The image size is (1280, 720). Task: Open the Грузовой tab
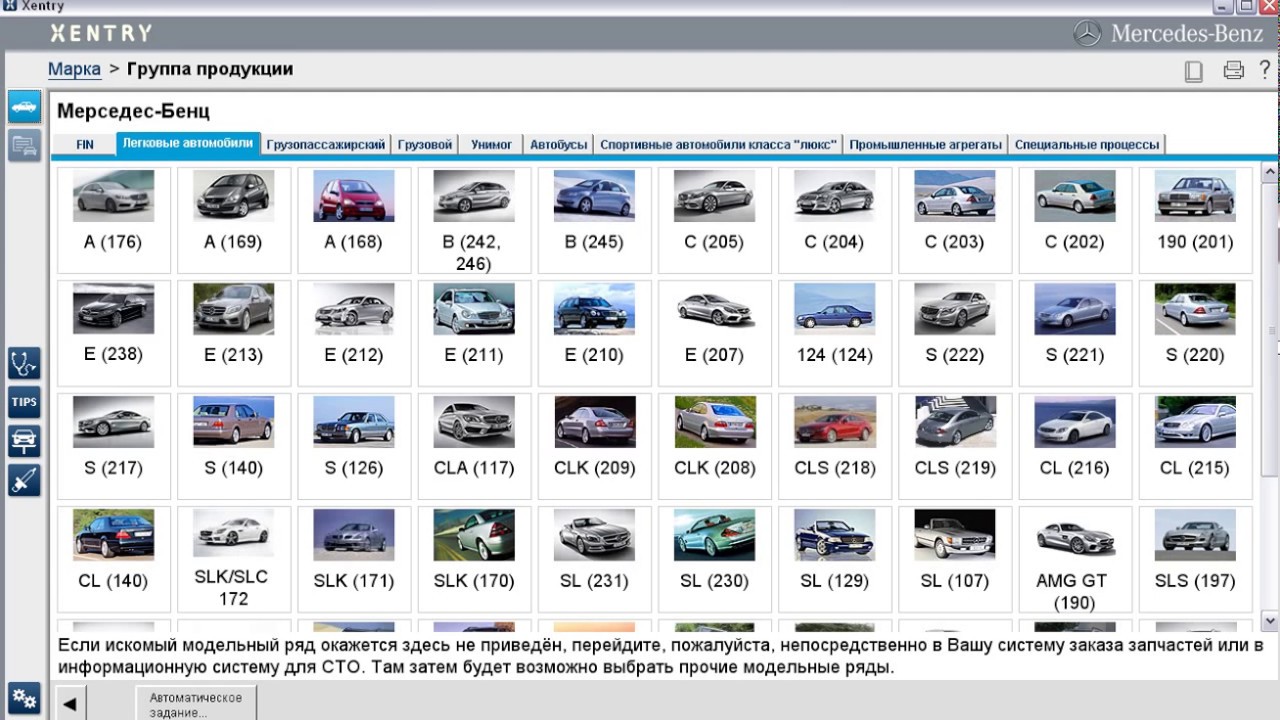pos(425,144)
